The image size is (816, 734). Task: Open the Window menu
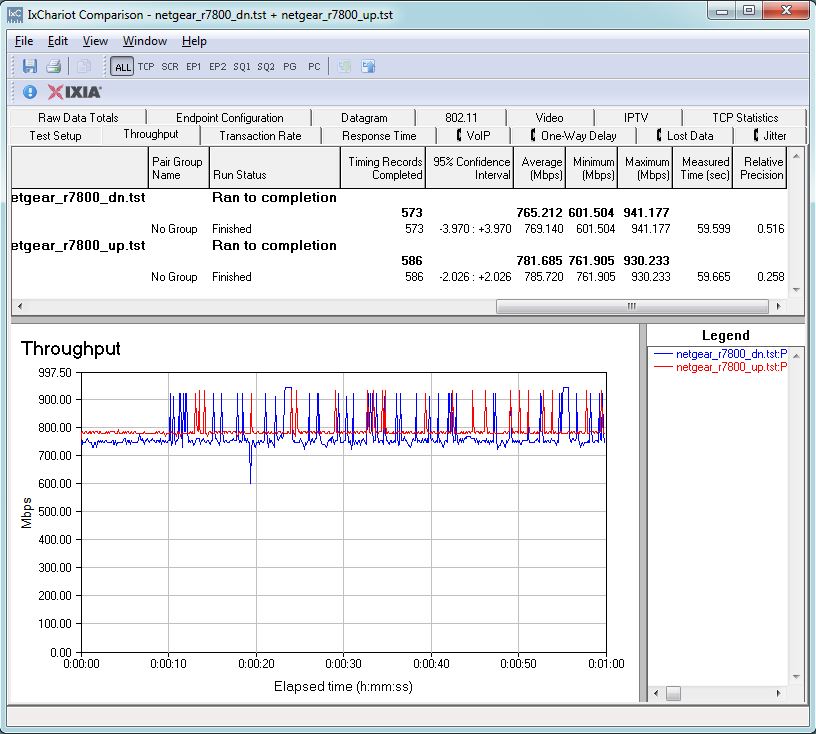pyautogui.click(x=145, y=41)
